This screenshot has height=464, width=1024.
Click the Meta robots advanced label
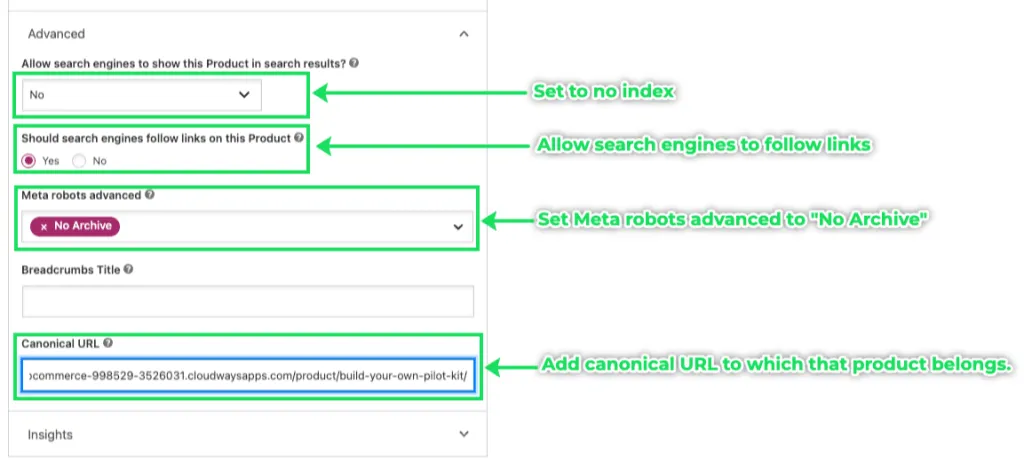point(81,195)
